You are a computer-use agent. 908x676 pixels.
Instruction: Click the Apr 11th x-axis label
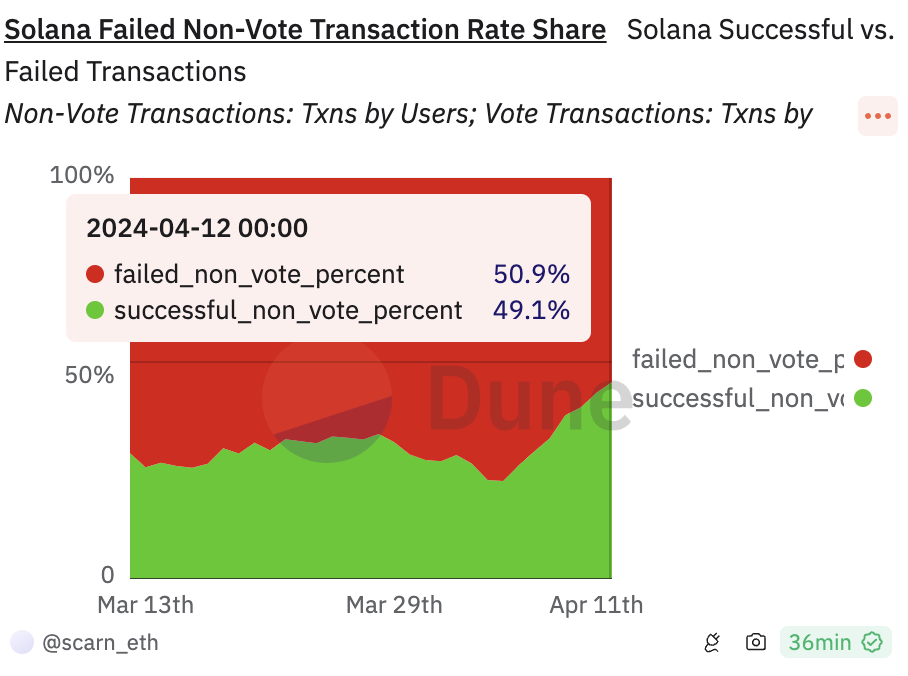pyautogui.click(x=596, y=605)
